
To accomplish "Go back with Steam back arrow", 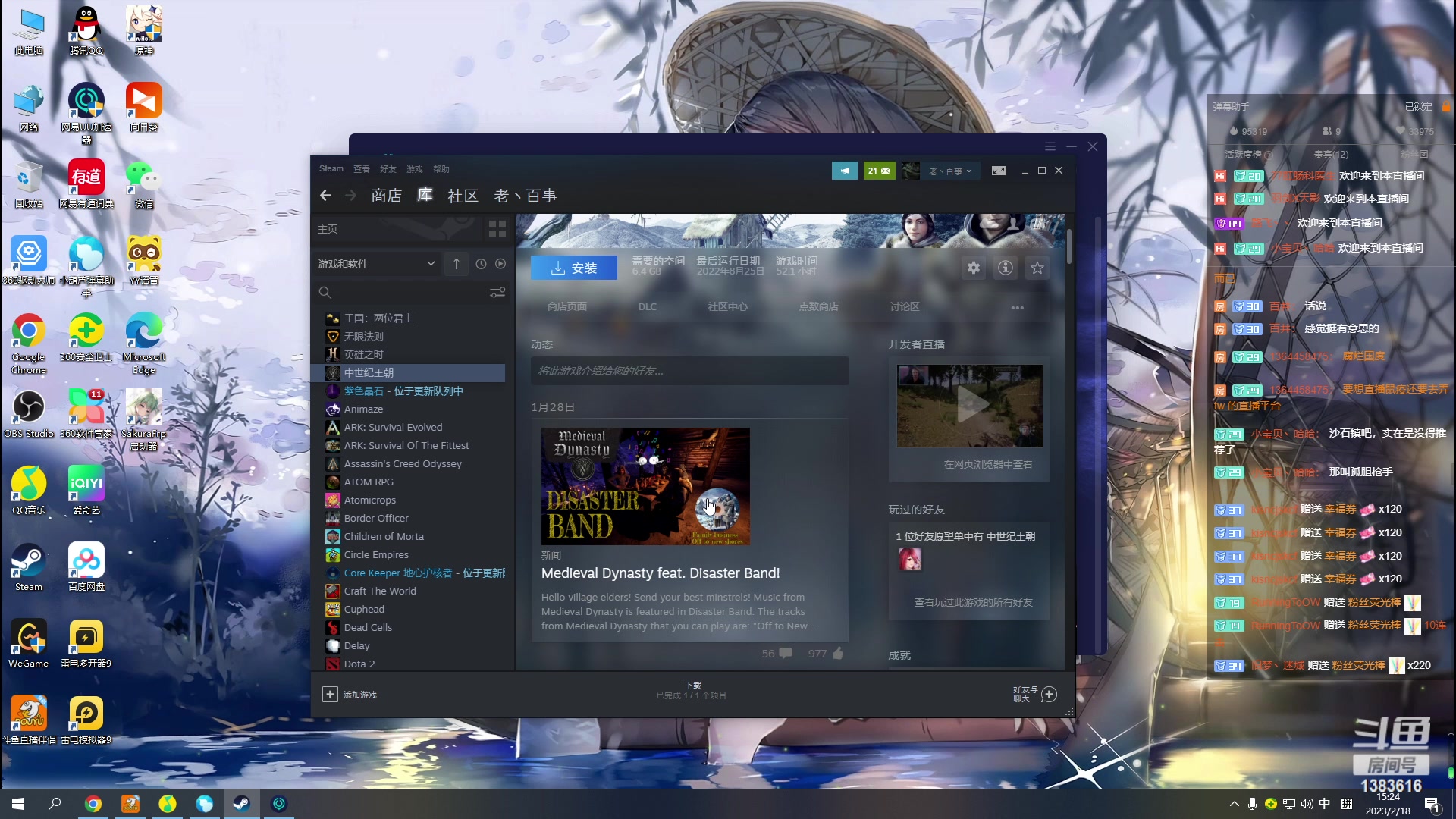I will click(x=325, y=196).
